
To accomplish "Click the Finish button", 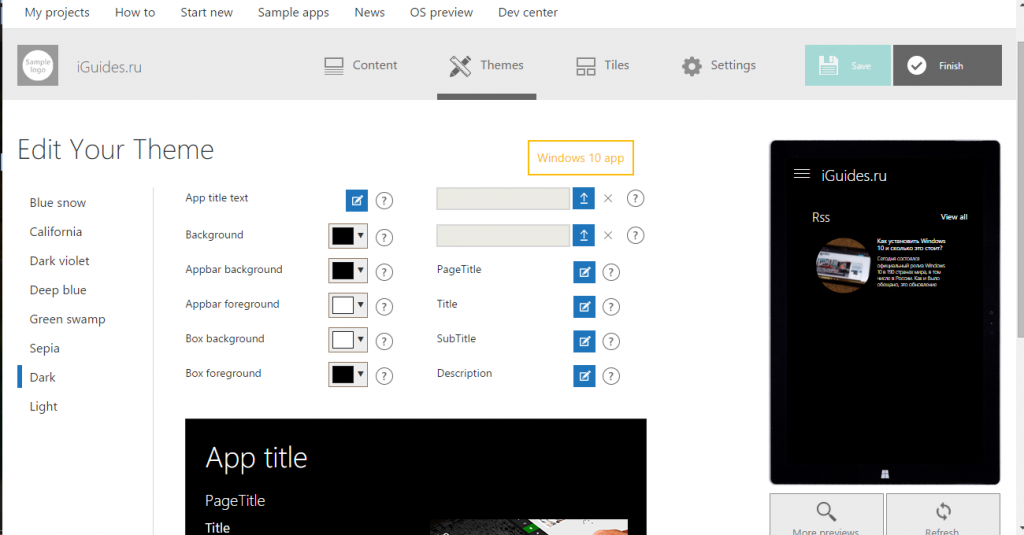I will coord(948,65).
